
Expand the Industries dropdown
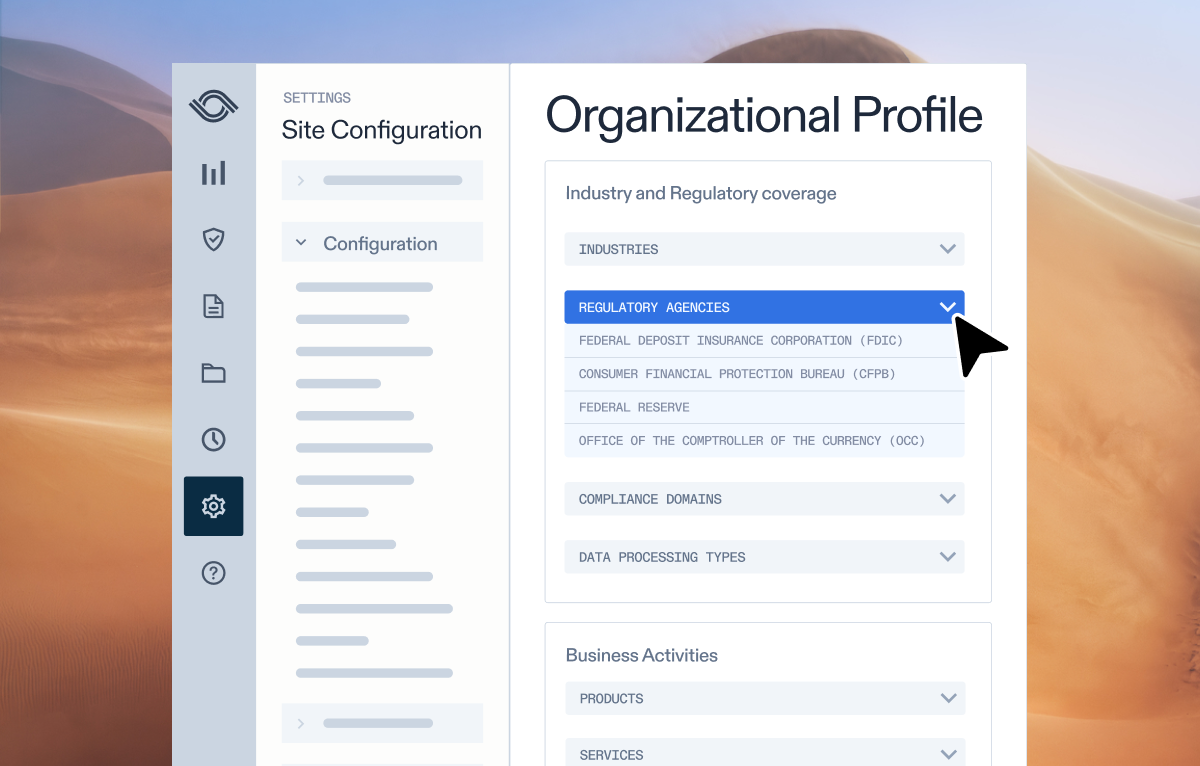point(764,249)
